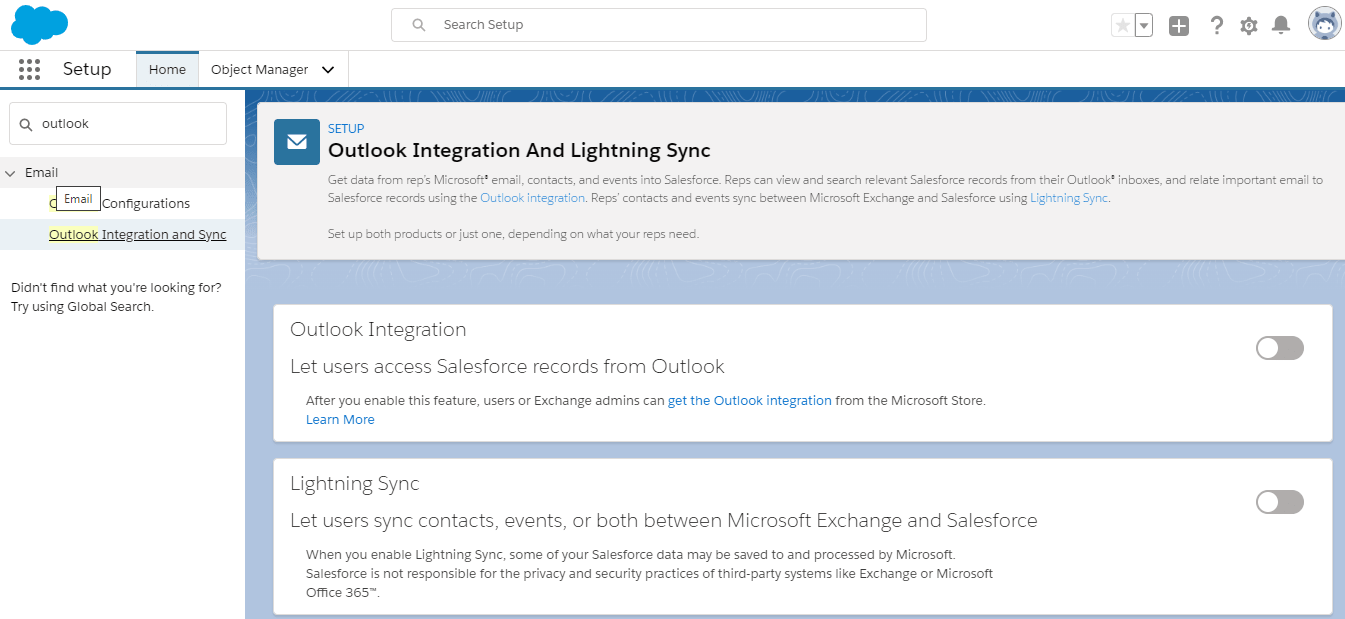Click the favorites star icon
Viewport: 1345px width, 619px height.
pyautogui.click(x=1122, y=25)
